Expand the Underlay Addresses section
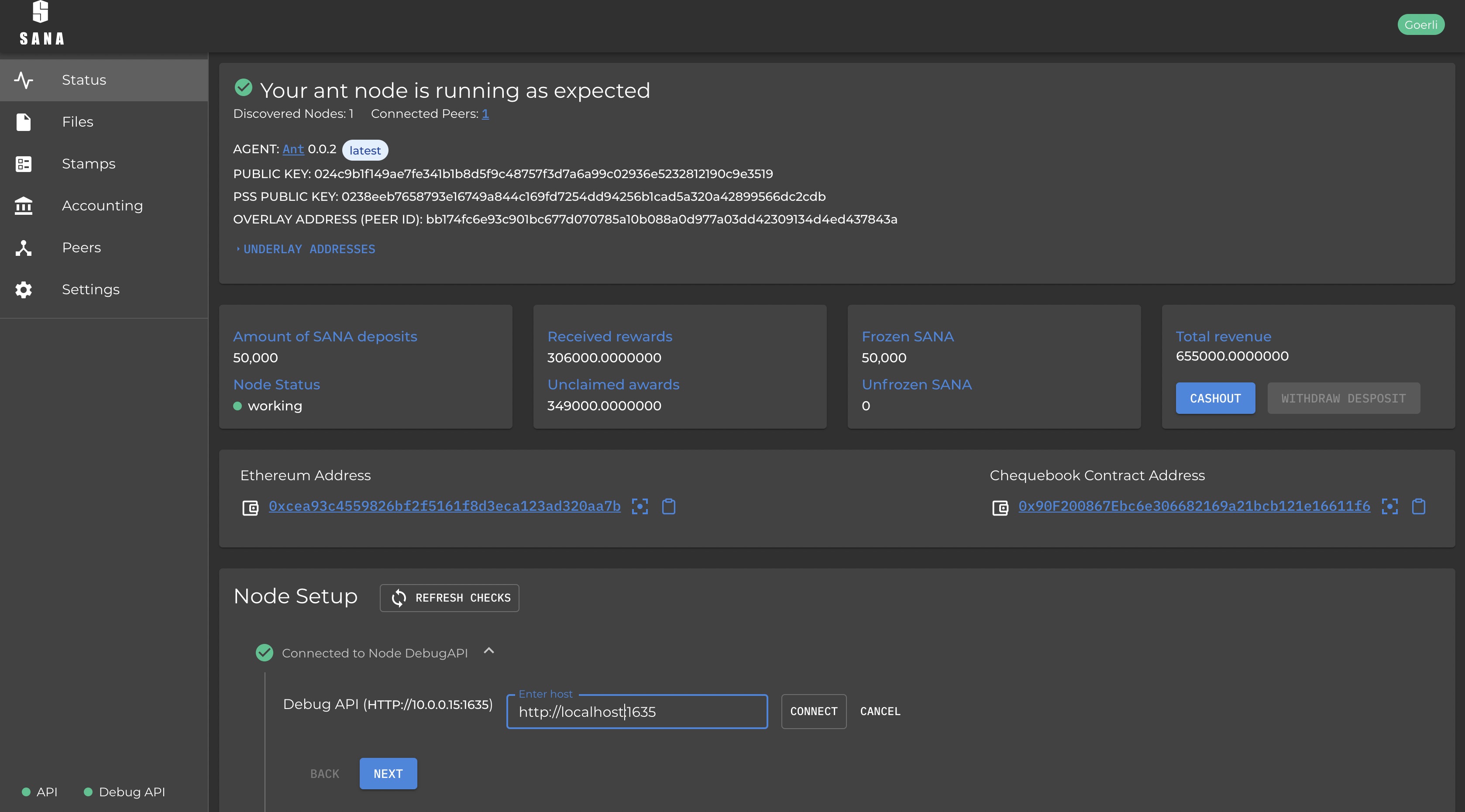The width and height of the screenshot is (1465, 812). 308,249
